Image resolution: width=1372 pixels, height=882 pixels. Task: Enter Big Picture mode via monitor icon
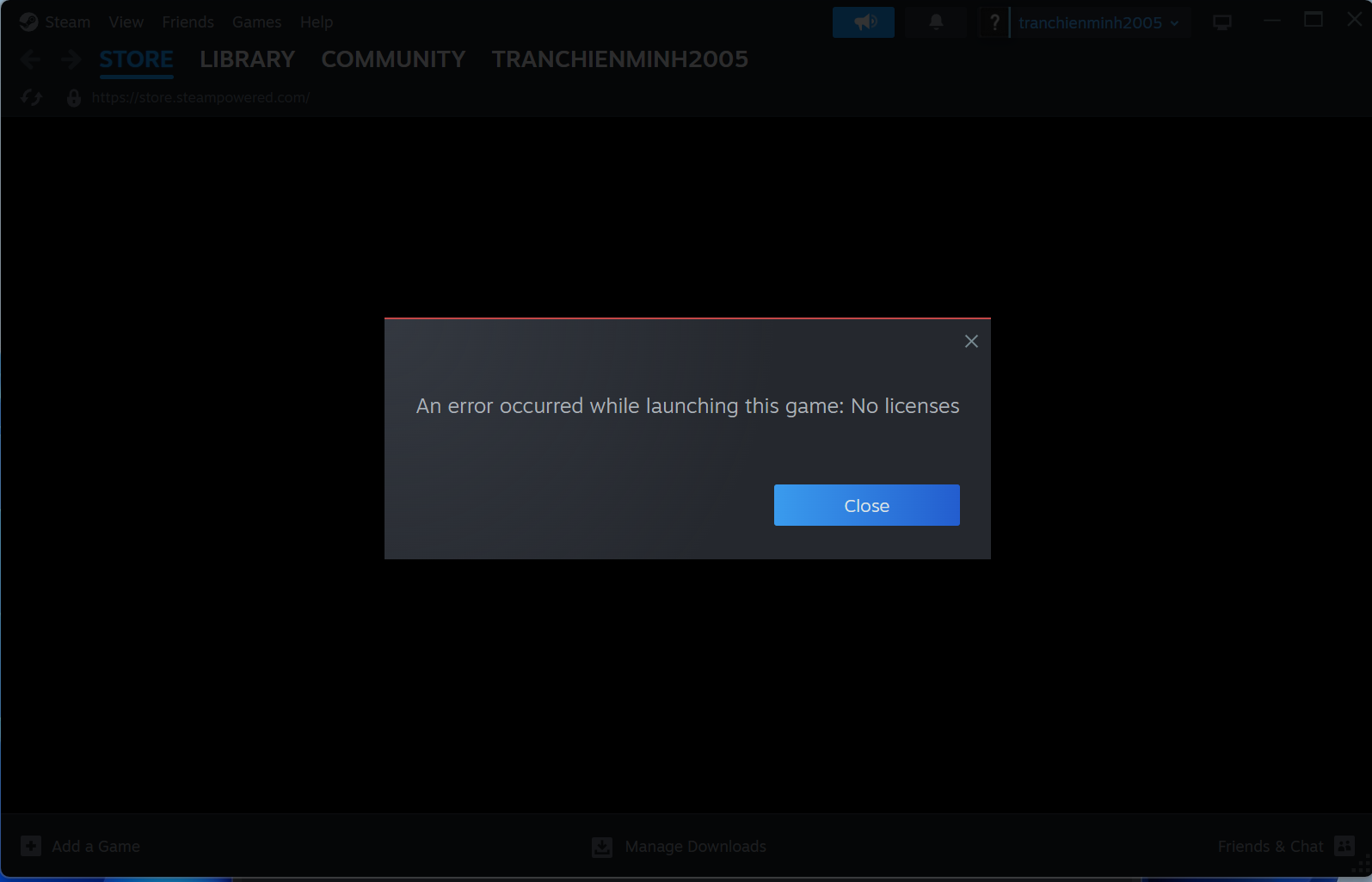[x=1222, y=22]
